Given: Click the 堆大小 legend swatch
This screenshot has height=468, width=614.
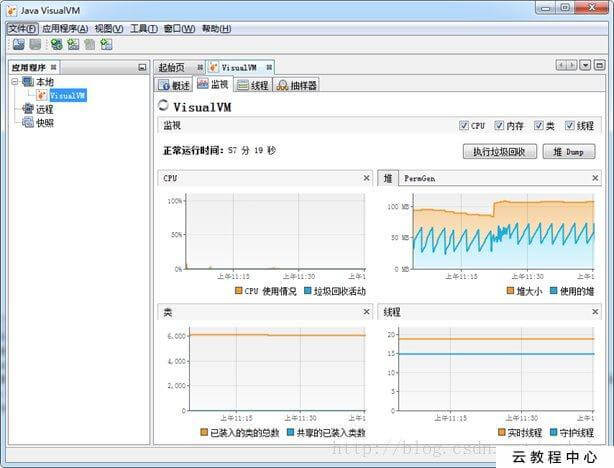Looking at the screenshot, I should tap(510, 291).
